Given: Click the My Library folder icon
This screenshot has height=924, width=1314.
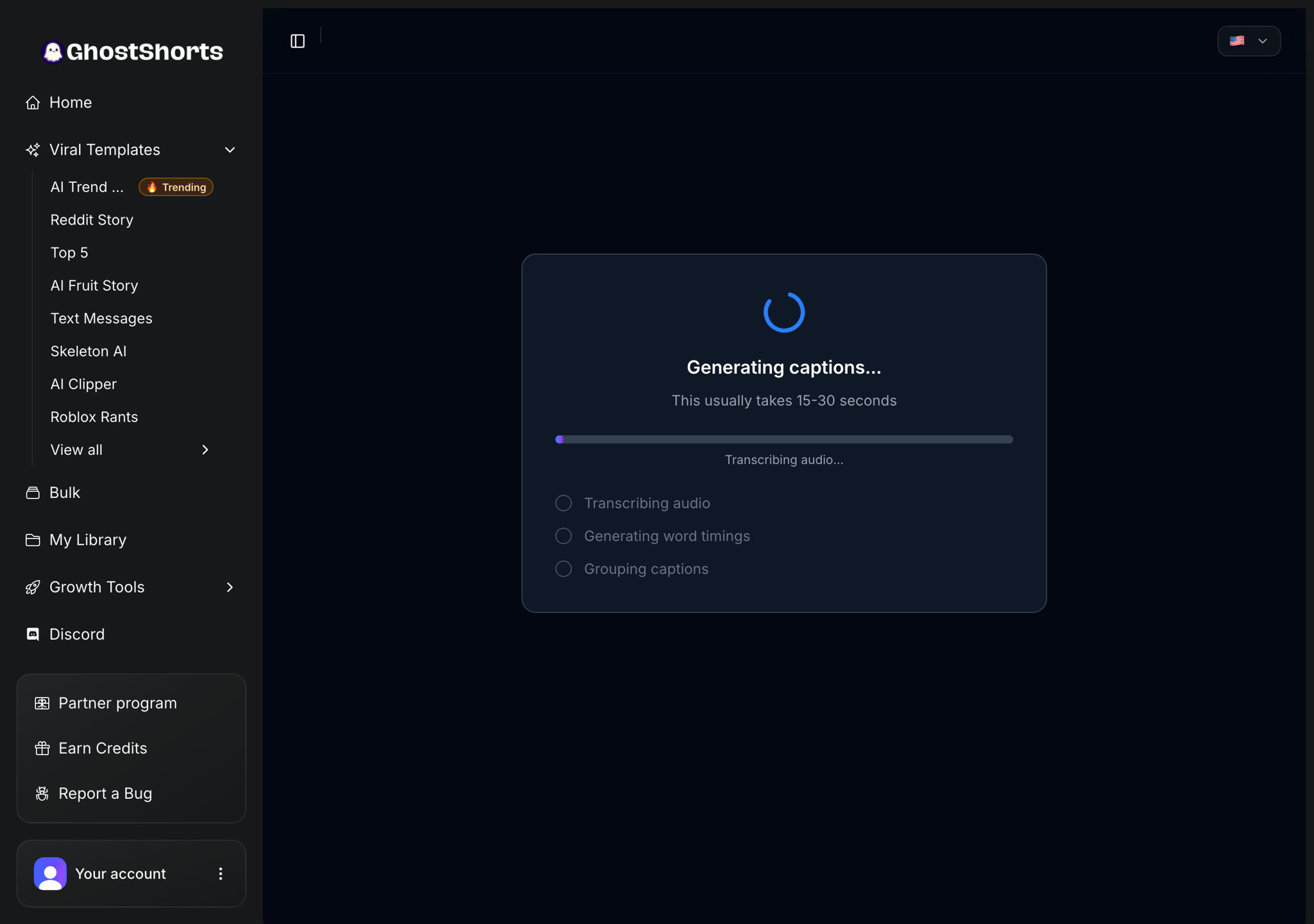Looking at the screenshot, I should 33,540.
